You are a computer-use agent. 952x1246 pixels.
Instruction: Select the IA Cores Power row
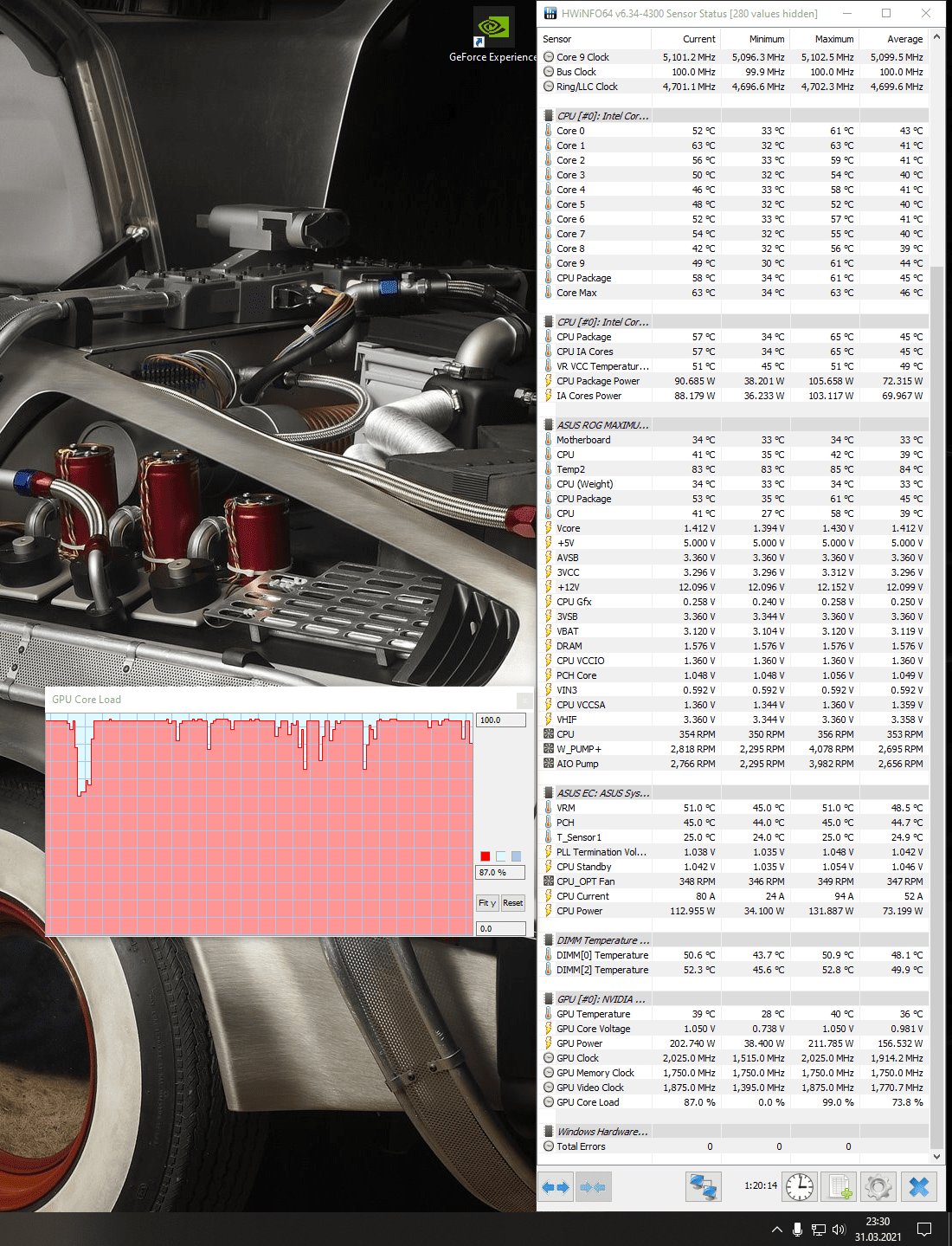coord(733,396)
